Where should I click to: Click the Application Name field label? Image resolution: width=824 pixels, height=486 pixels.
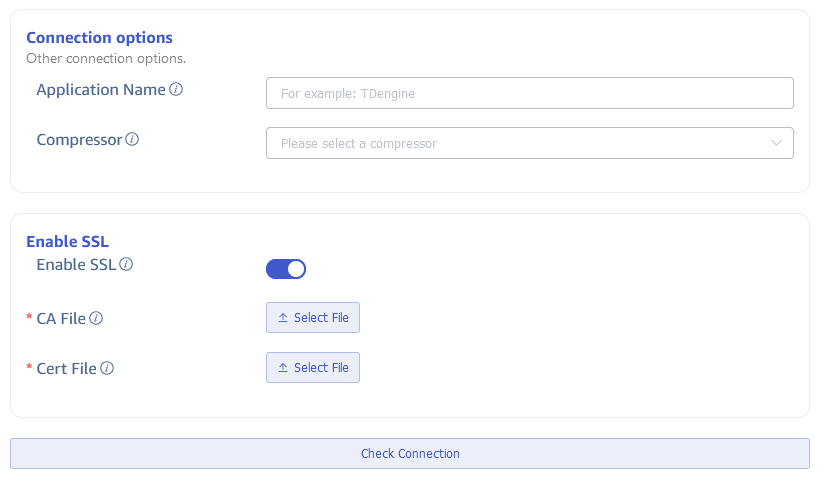pyautogui.click(x=101, y=90)
